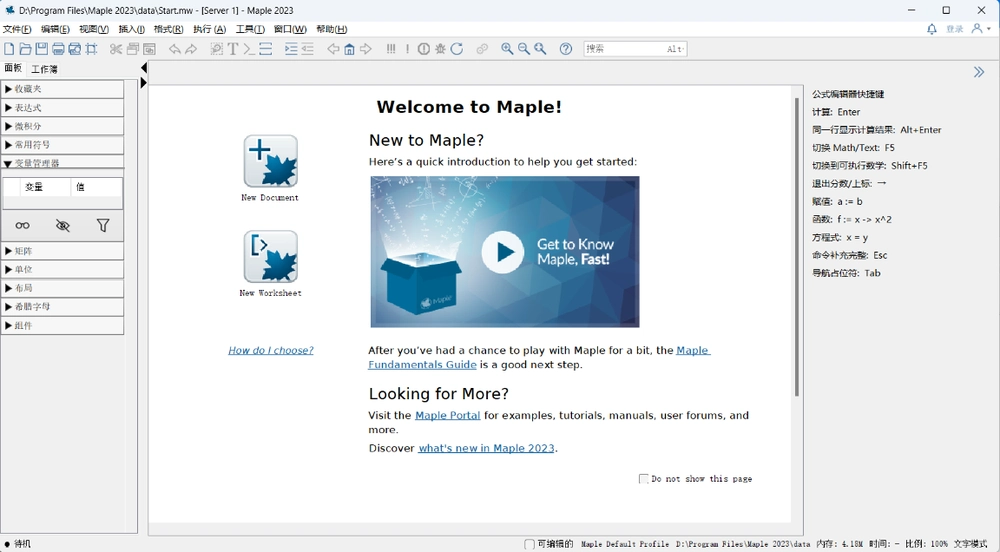Zoom in with the magnifier plus icon
Image resolution: width=1000 pixels, height=552 pixels.
507,49
